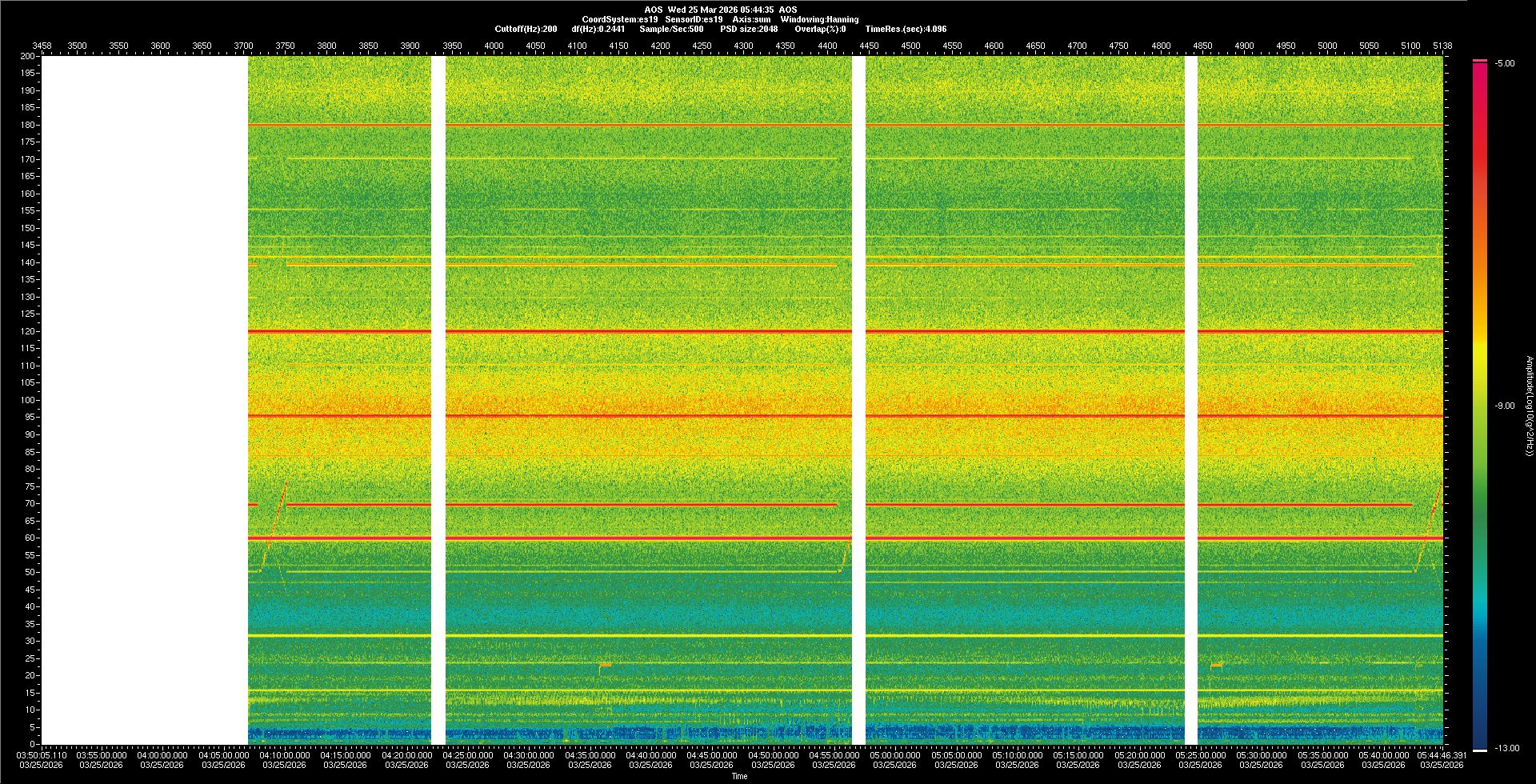1536x784 pixels.
Task: Click the -5.00 colorbar maximum label
Action: coord(1504,64)
